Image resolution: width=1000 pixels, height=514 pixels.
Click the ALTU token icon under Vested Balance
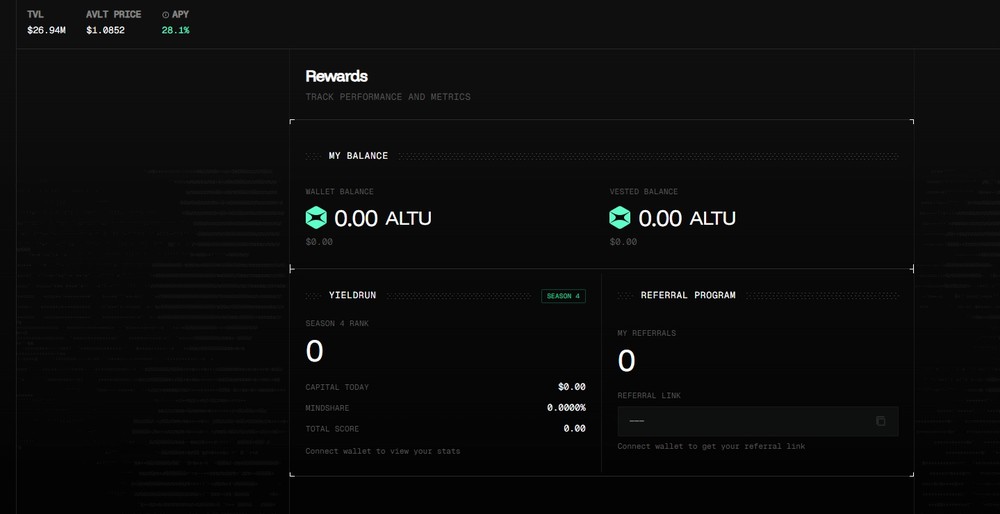coord(620,218)
